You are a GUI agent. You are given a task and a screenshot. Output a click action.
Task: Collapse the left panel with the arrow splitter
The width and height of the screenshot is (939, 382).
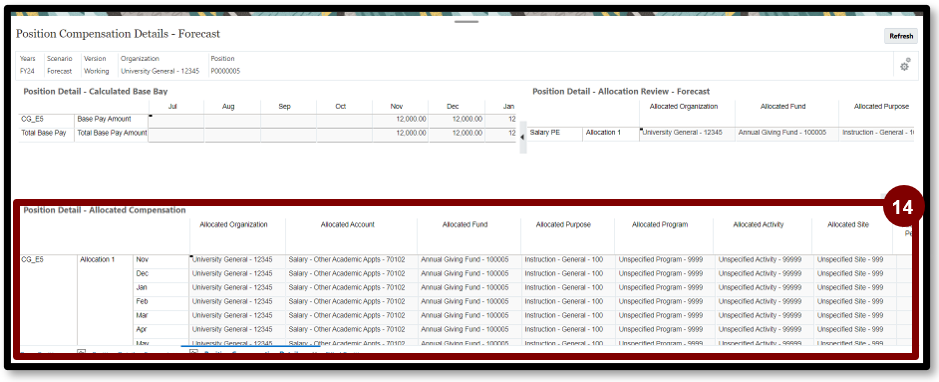pyautogui.click(x=522, y=137)
